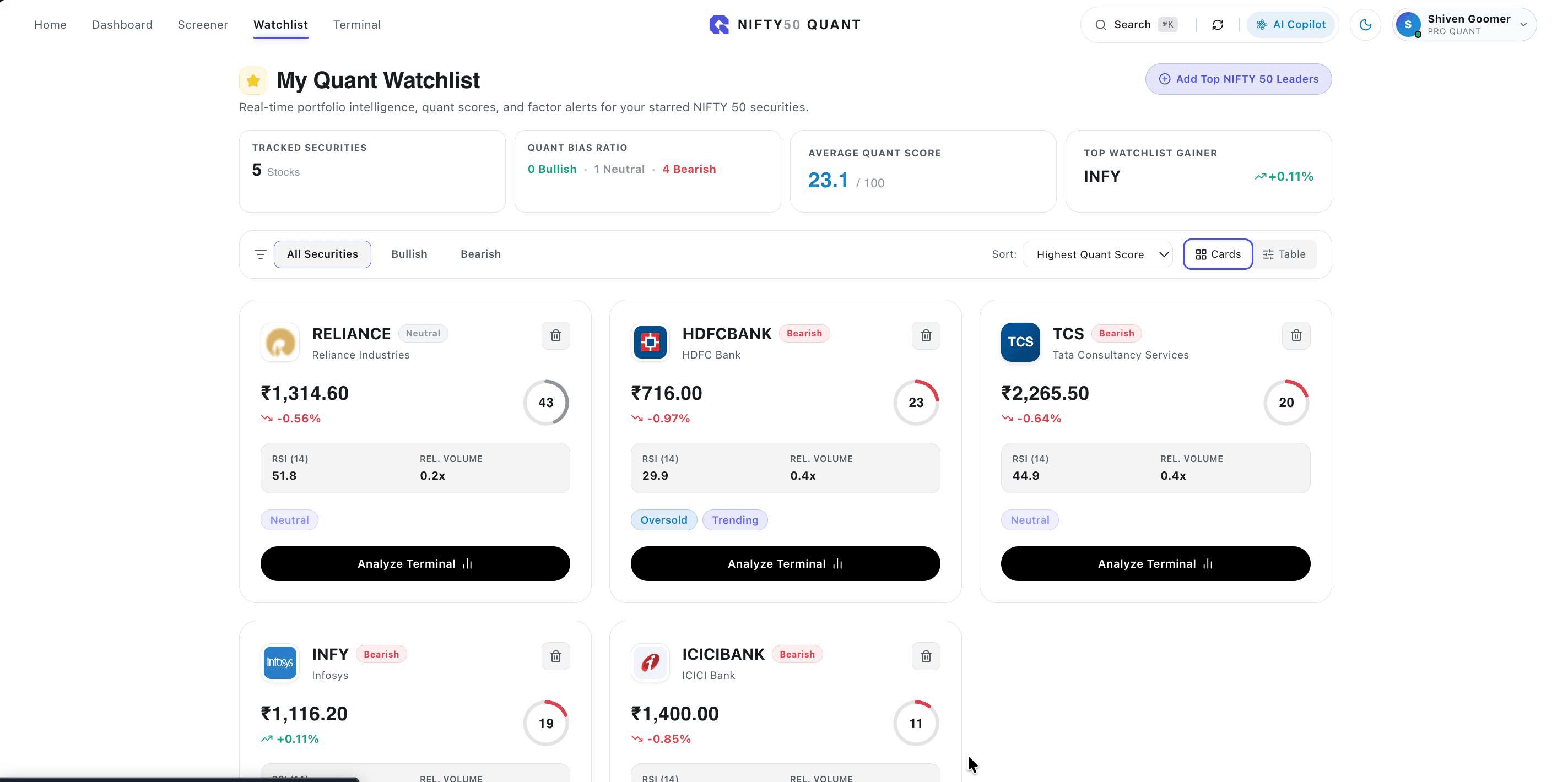The image size is (1568, 782).
Task: Filter watchlist to Bearish stocks
Action: 480,254
